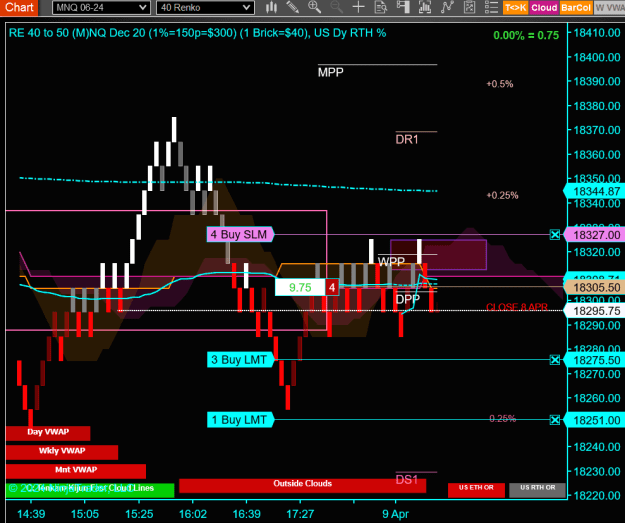
Task: Click the 4 Buy SLM order label
Action: click(240, 234)
